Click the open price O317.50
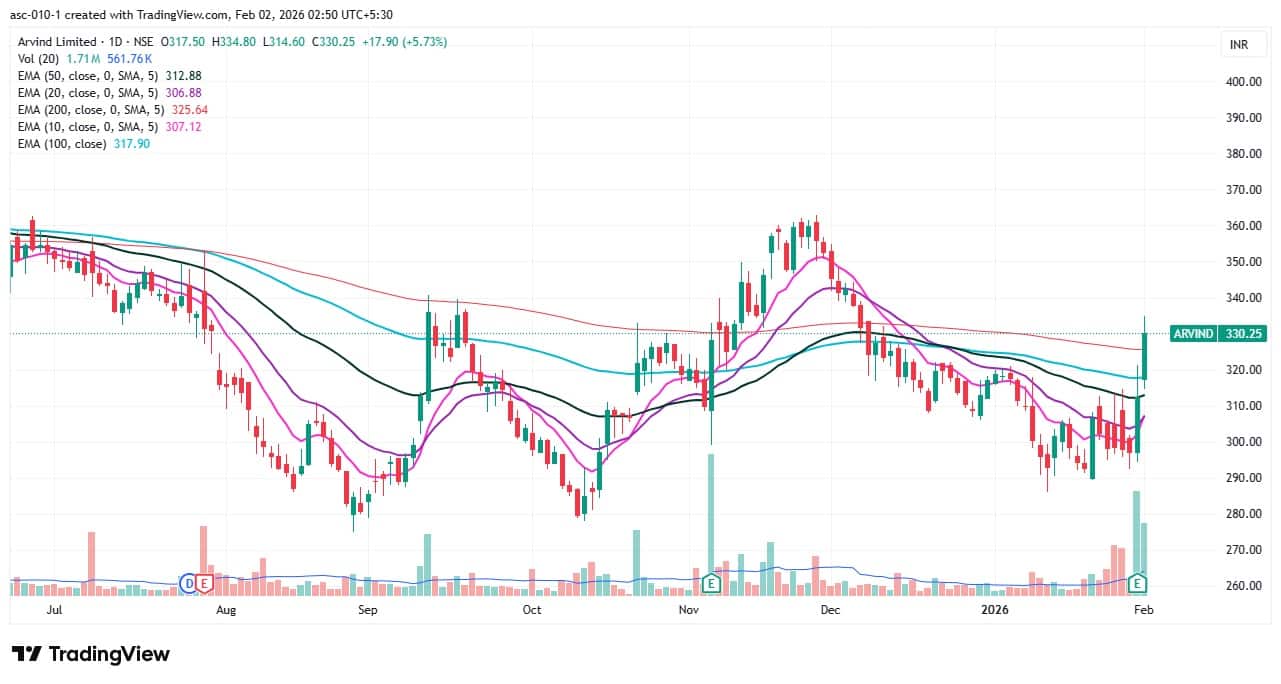1281x684 pixels. click(185, 41)
